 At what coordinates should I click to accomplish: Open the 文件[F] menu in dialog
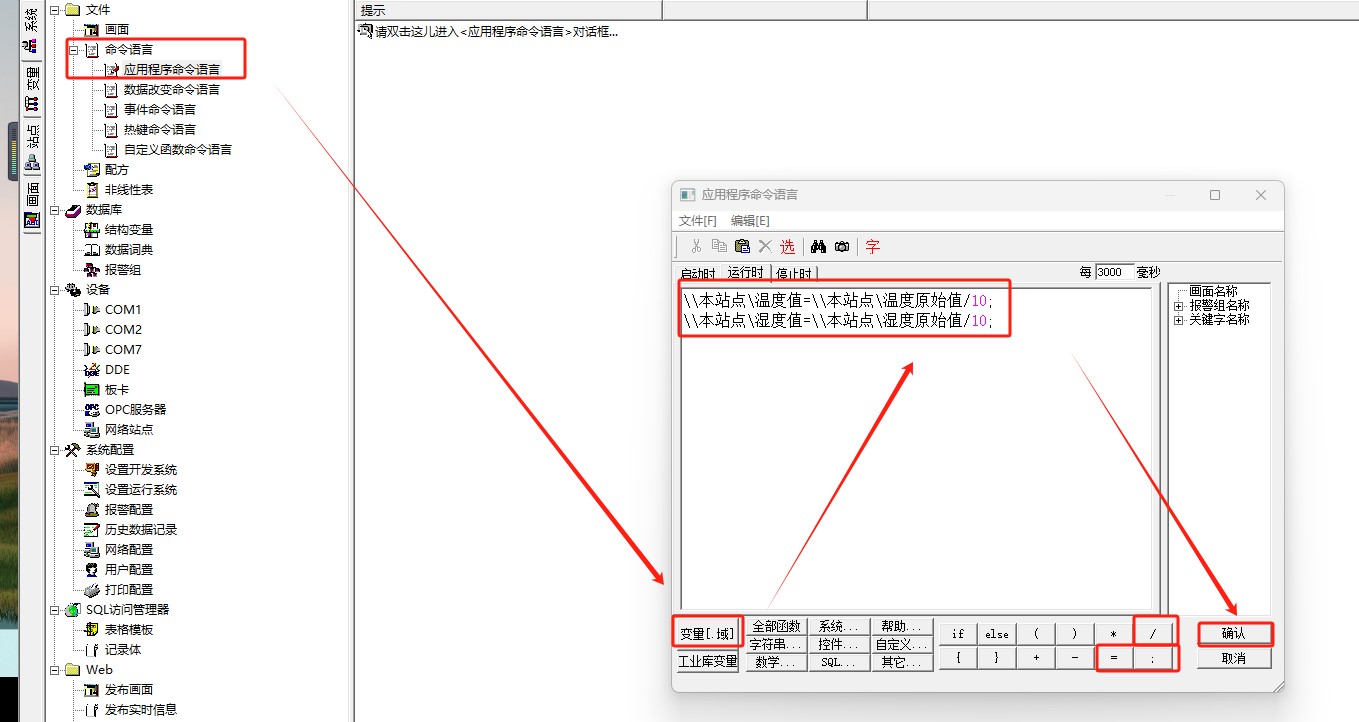[x=698, y=221]
